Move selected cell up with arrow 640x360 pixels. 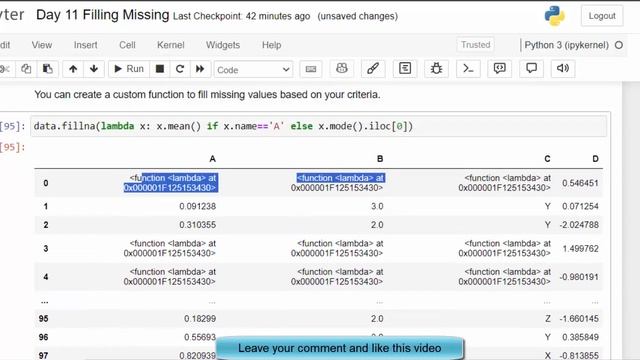point(73,69)
